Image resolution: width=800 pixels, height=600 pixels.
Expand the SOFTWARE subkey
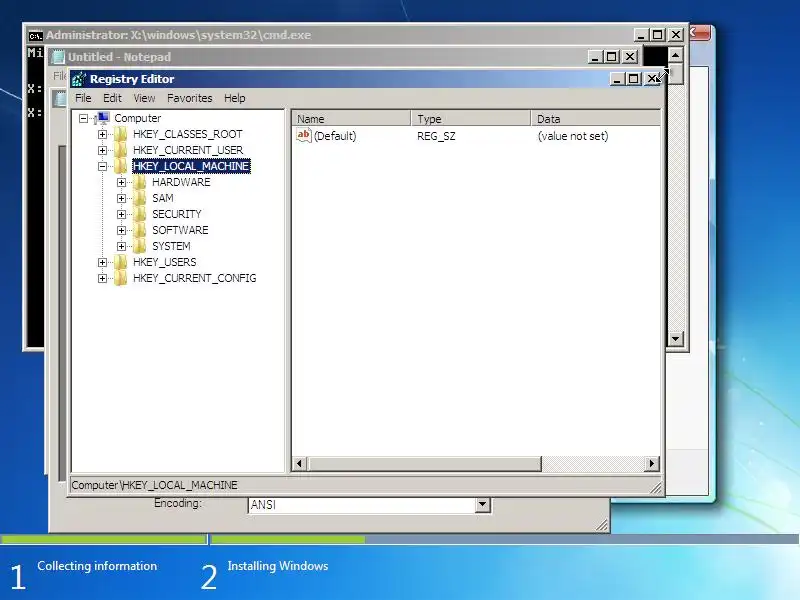coord(121,230)
